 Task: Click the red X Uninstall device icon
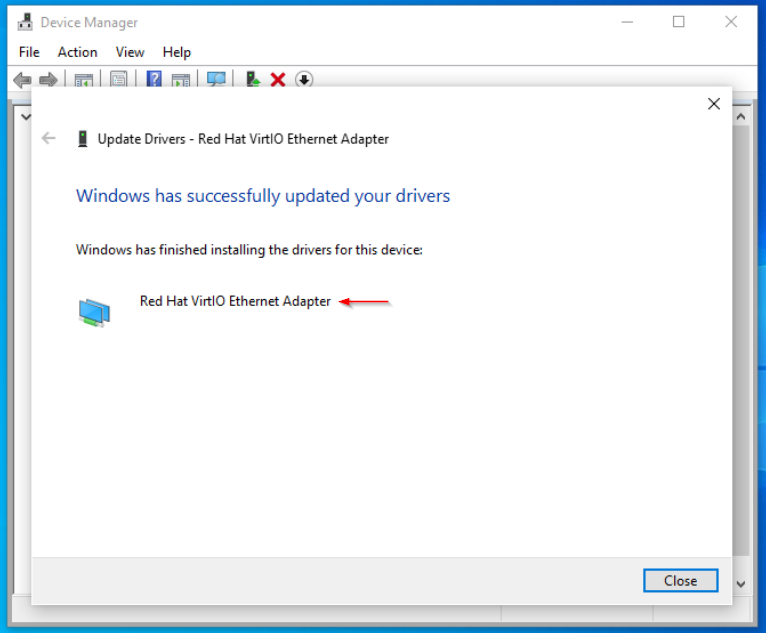pyautogui.click(x=278, y=79)
